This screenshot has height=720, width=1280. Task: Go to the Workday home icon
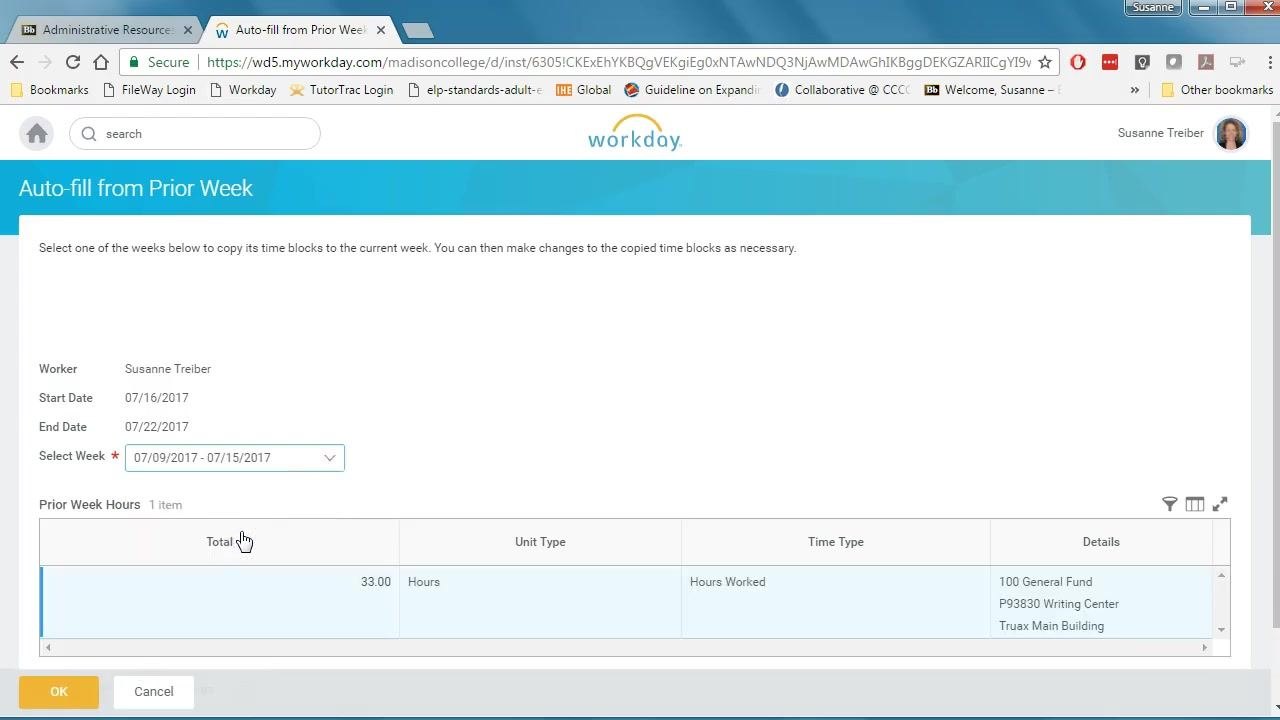(37, 134)
